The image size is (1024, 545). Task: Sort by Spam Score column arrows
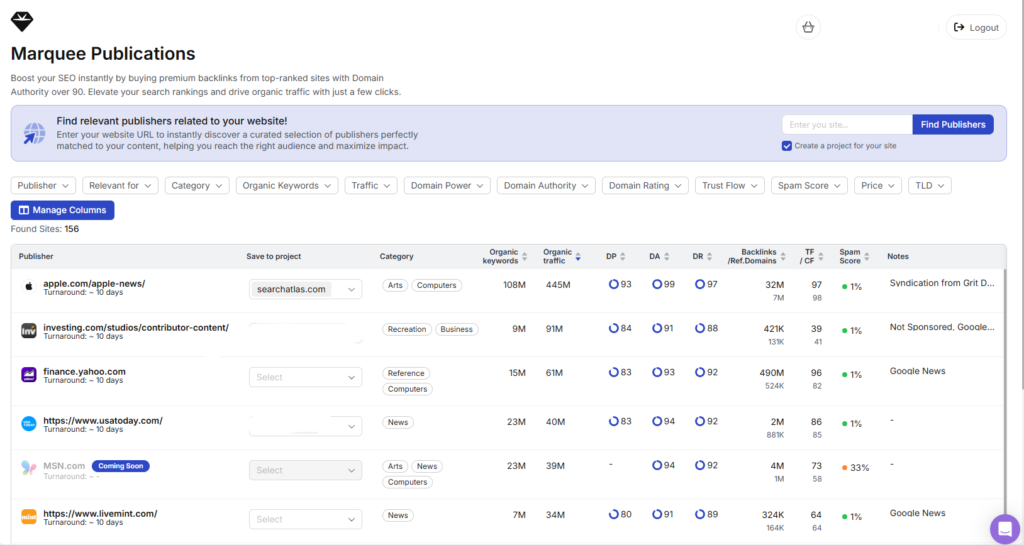coord(867,257)
